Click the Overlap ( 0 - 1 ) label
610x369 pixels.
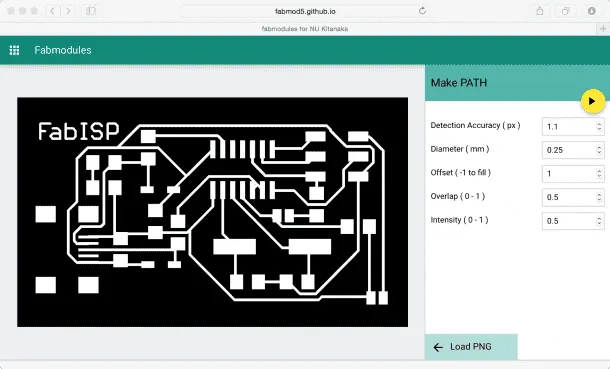tap(458, 196)
